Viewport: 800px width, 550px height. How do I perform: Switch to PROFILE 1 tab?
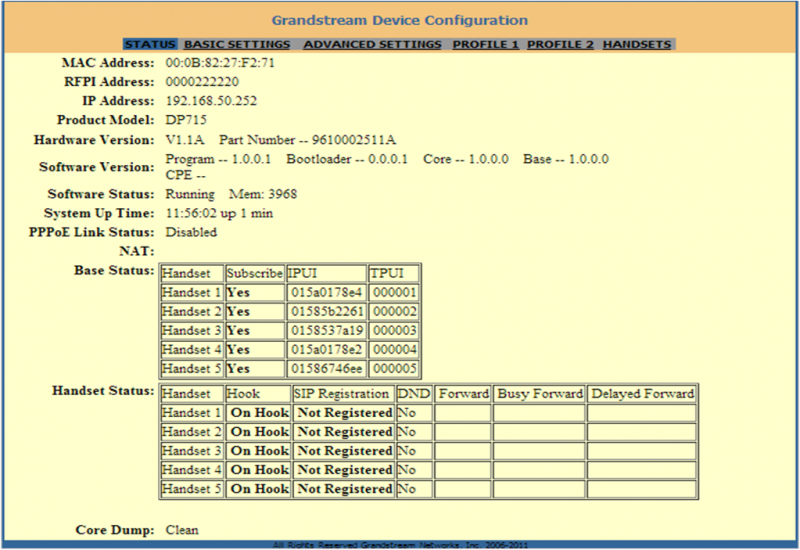pos(485,44)
